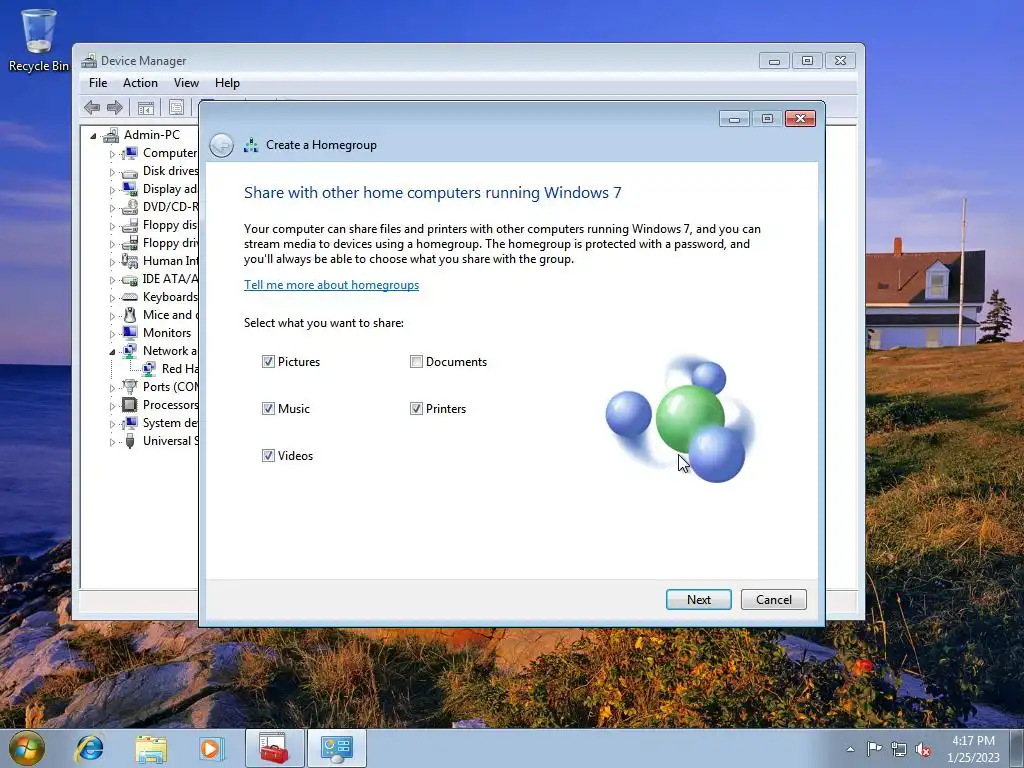The width and height of the screenshot is (1024, 768).
Task: Expand the Disk drives category
Action: [x=112, y=172]
